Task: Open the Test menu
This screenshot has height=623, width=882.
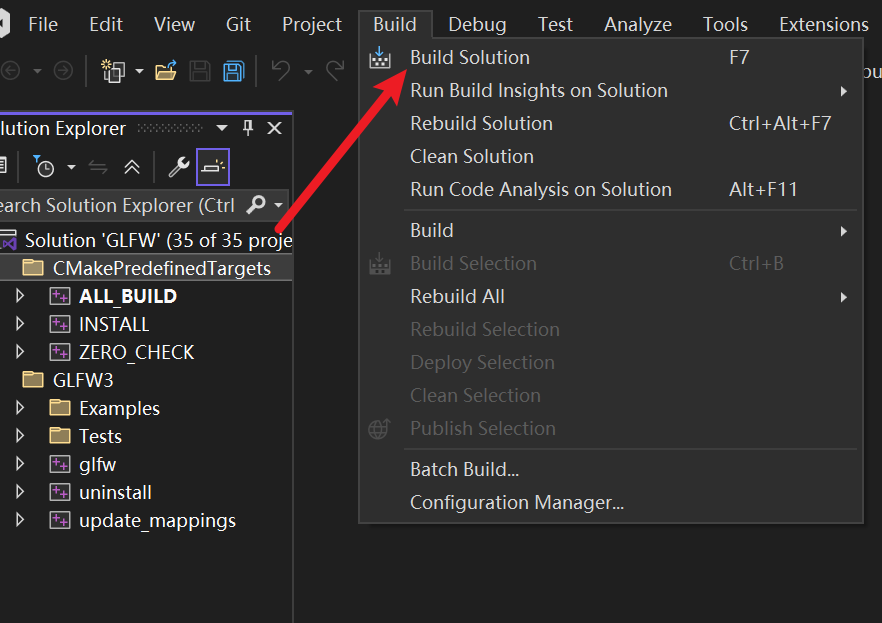Action: click(x=555, y=24)
